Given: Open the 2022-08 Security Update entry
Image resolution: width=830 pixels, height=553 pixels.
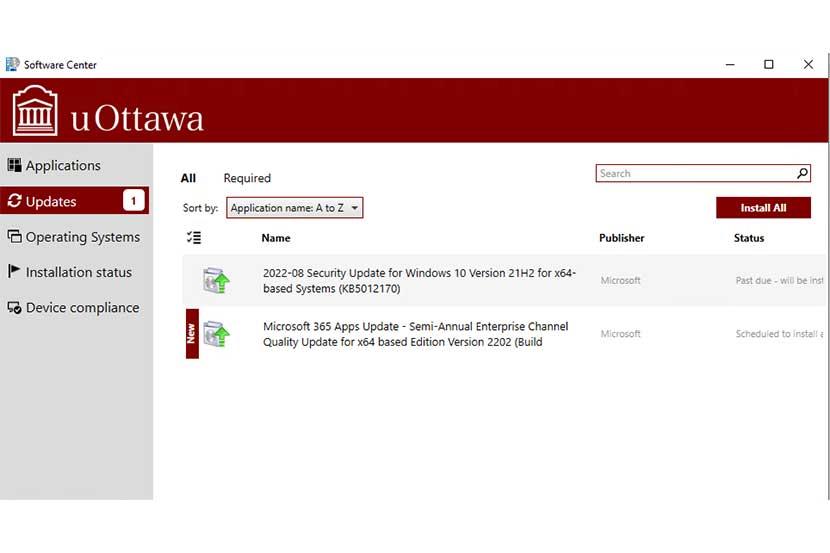Looking at the screenshot, I should 419,280.
